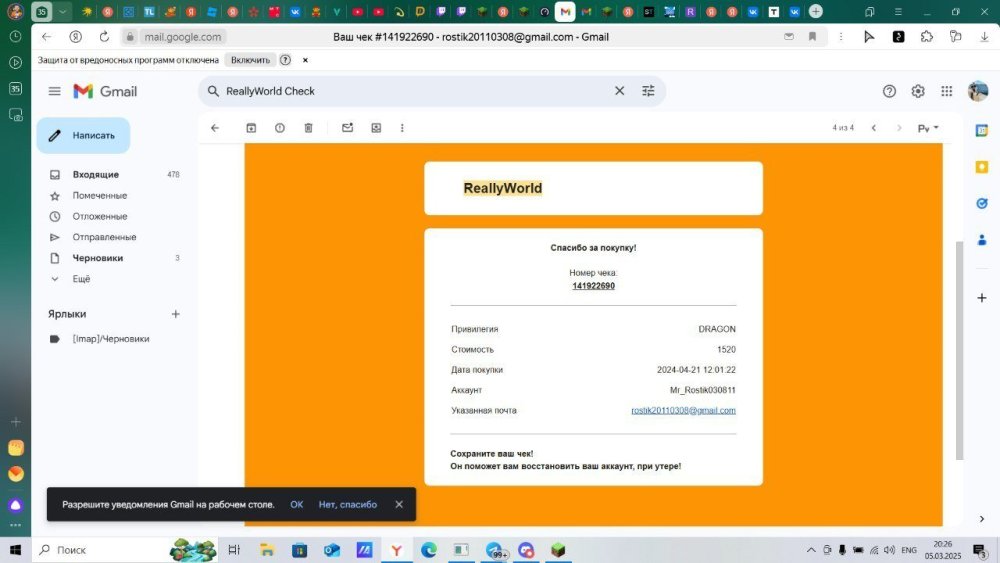Screen dimensions: 1000x563
Task: Open search filter options
Action: (648, 91)
